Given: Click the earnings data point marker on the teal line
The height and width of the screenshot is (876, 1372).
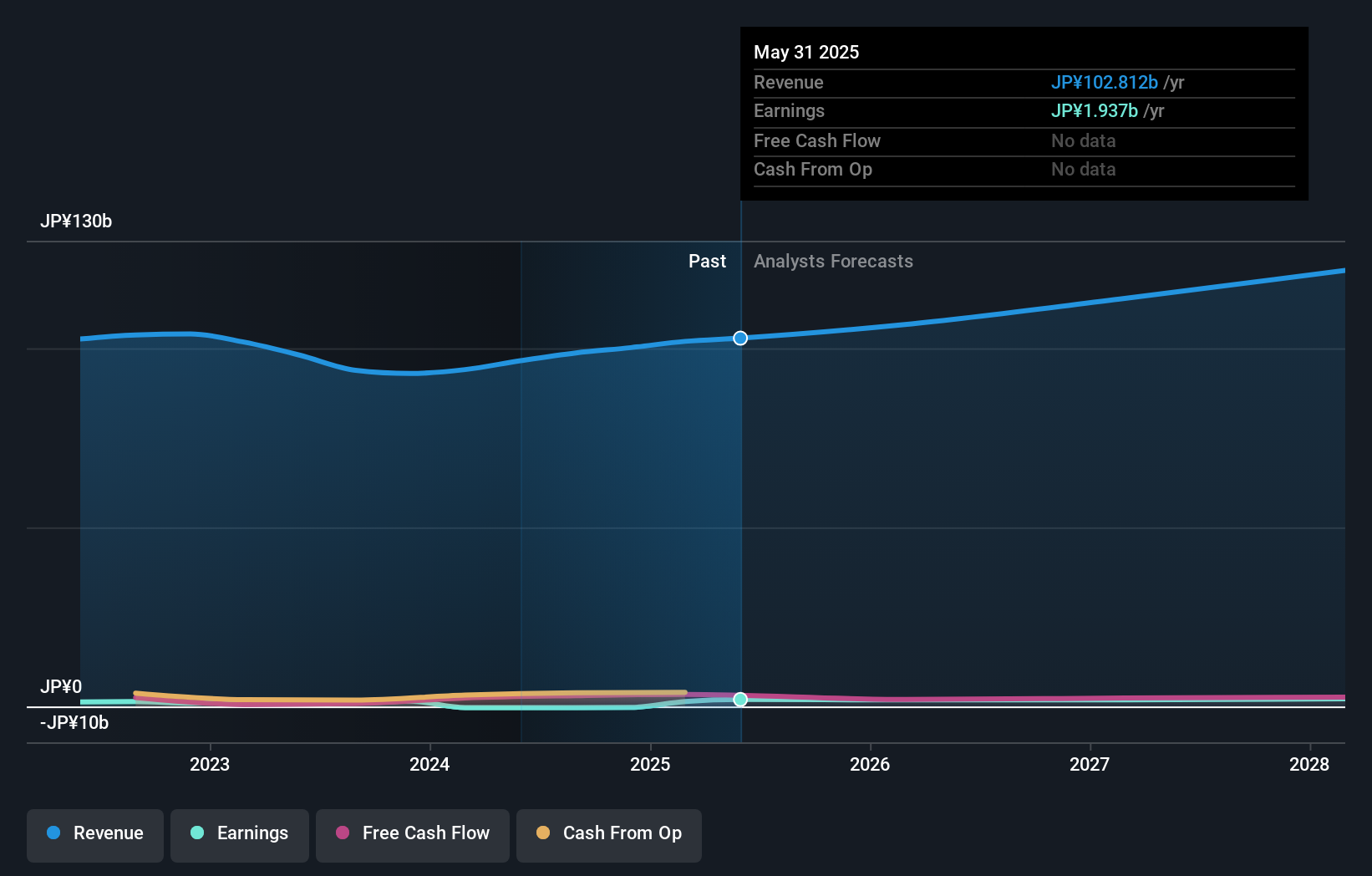Looking at the screenshot, I should tap(740, 700).
